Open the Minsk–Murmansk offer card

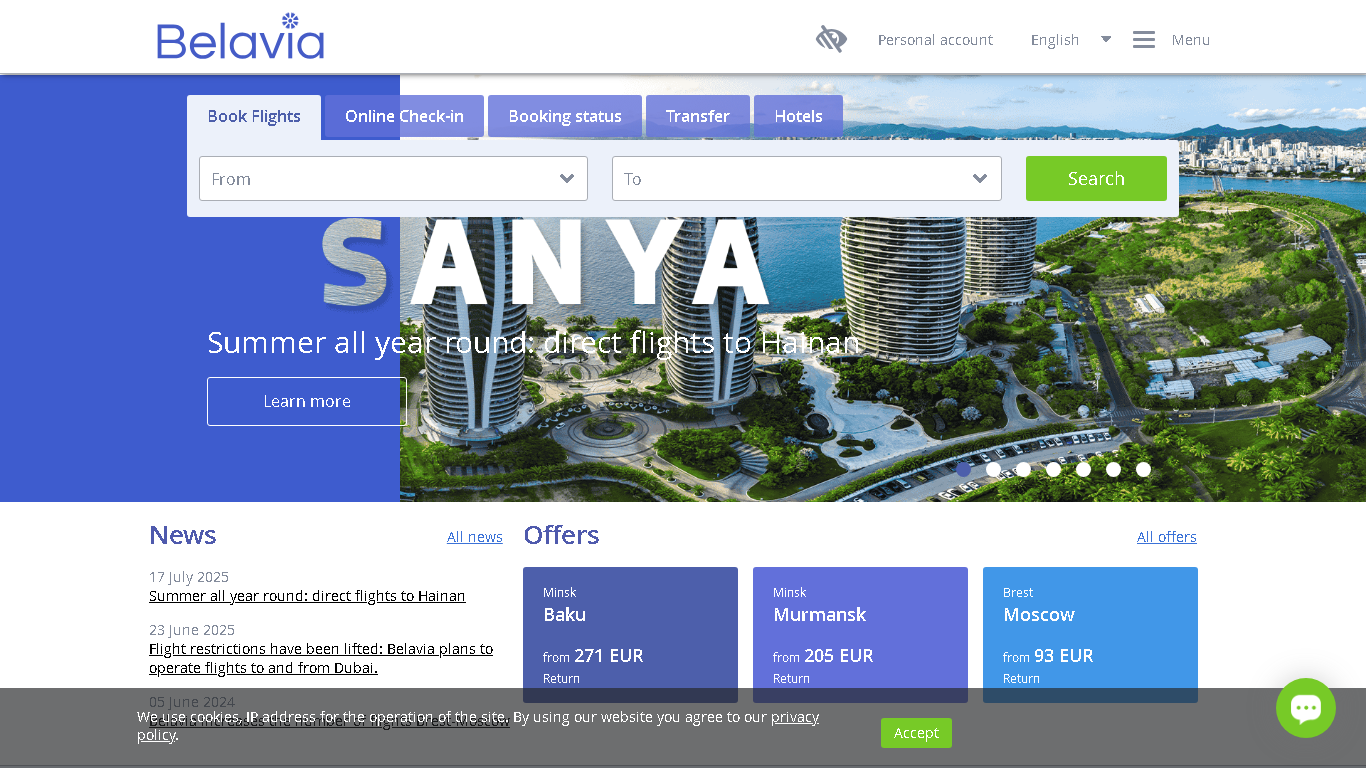pyautogui.click(x=860, y=635)
